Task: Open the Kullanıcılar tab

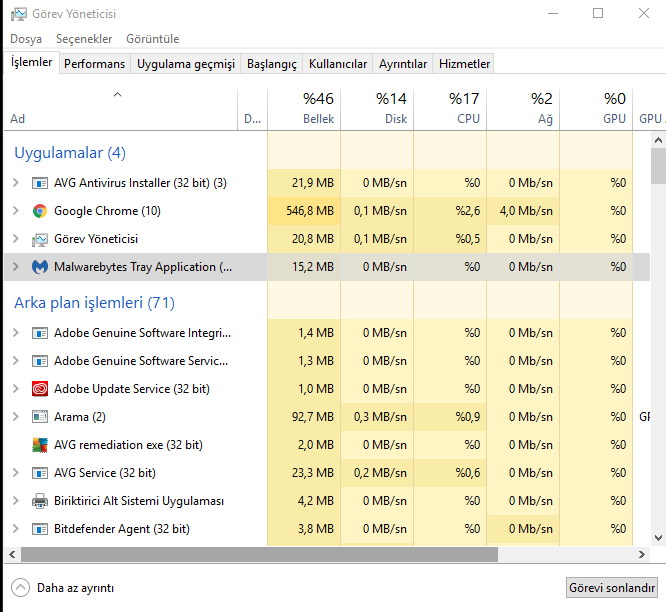Action: (338, 64)
